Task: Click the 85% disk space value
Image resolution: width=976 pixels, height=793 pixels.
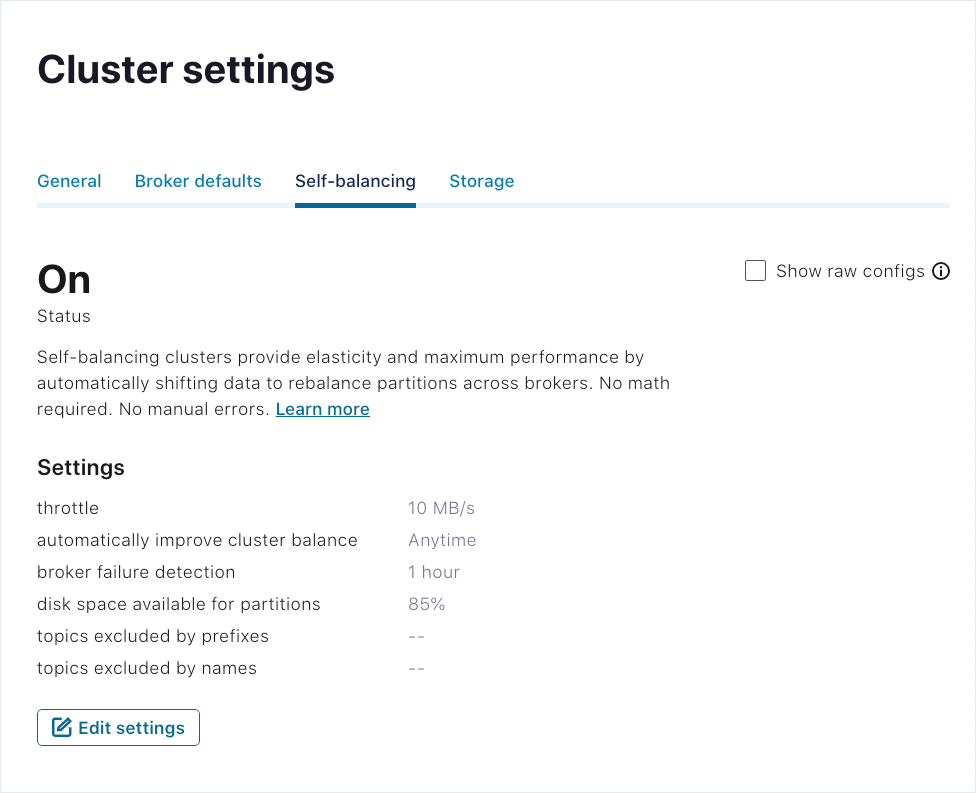Action: click(x=426, y=604)
